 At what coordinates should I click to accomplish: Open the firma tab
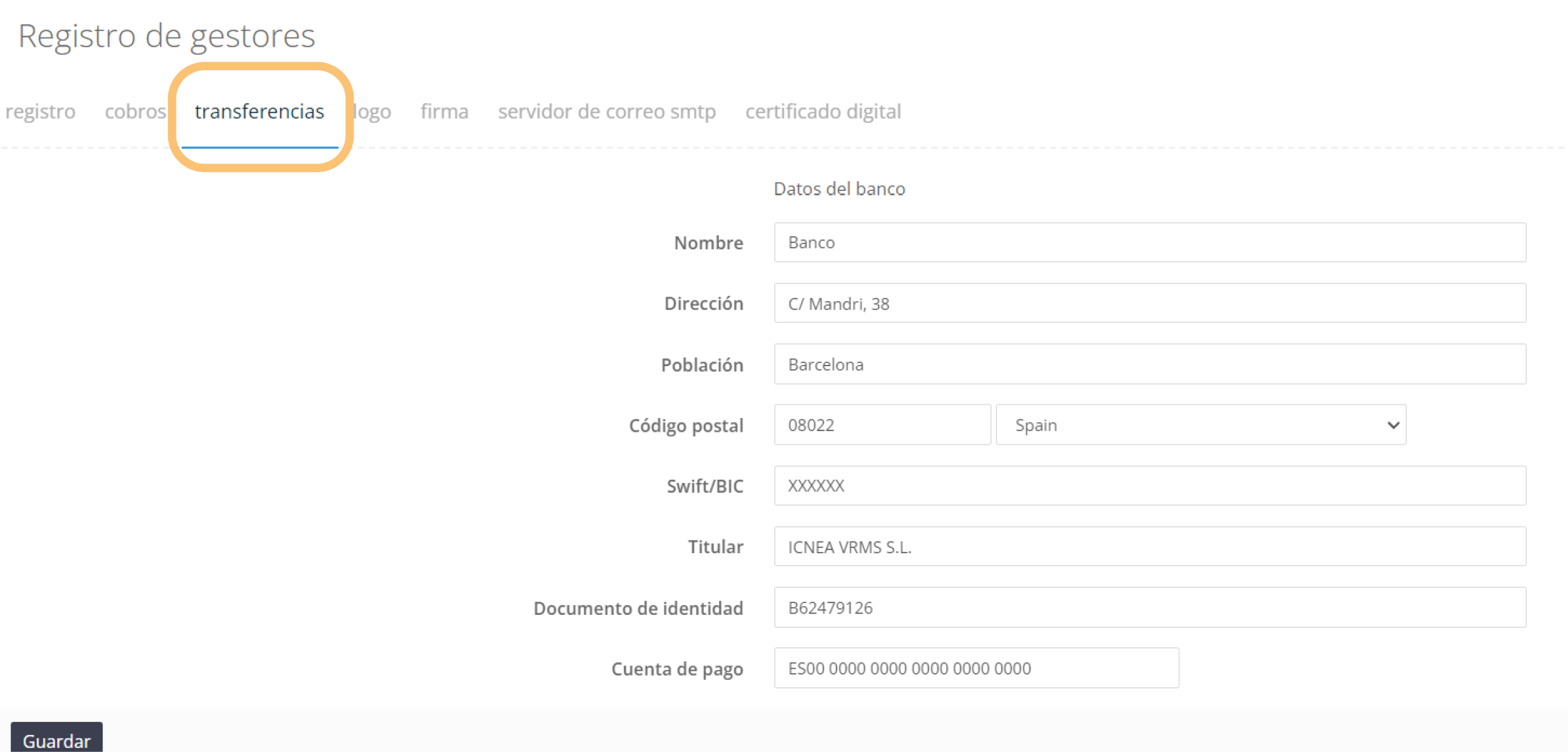tap(444, 112)
